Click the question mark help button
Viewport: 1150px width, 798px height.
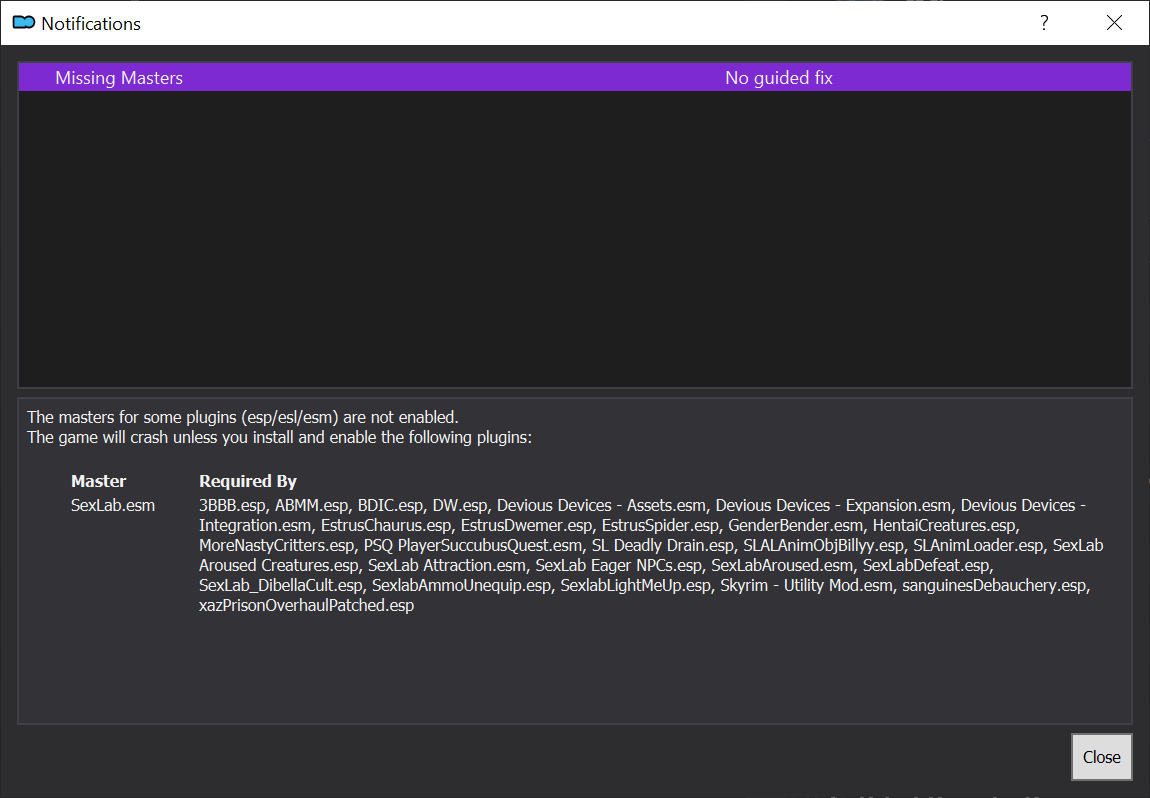[x=1044, y=23]
